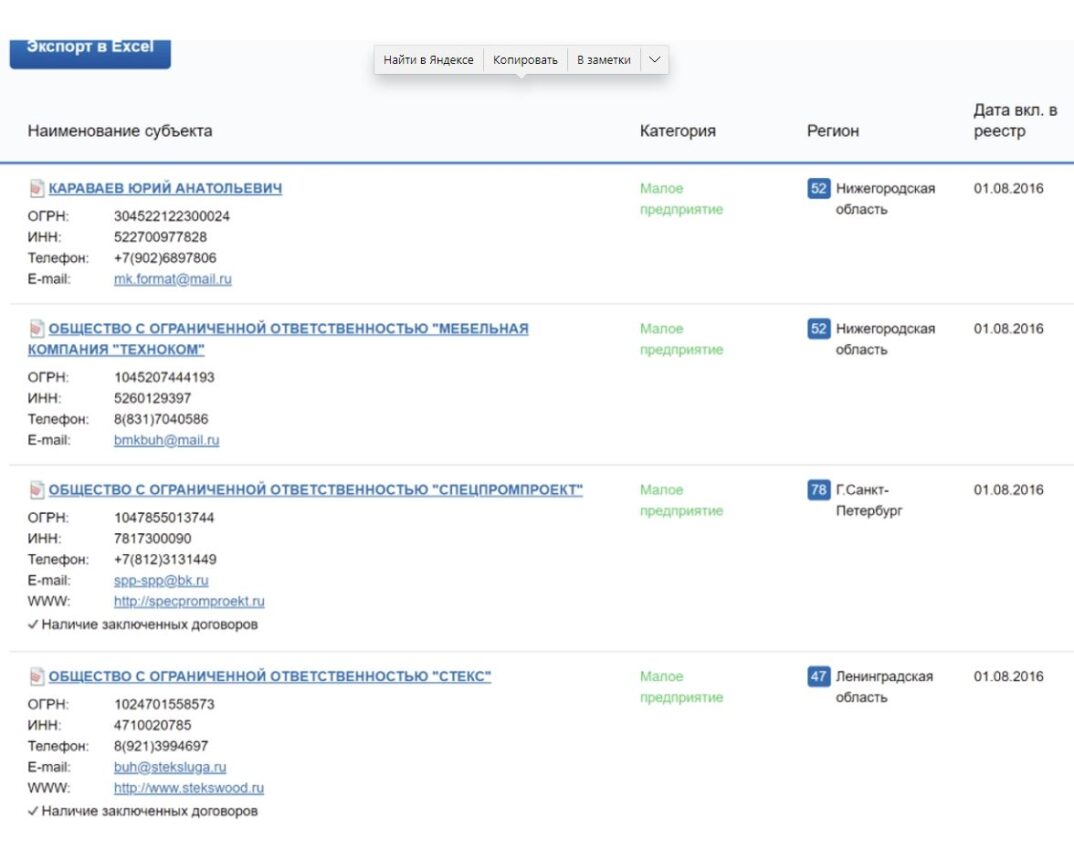The height and width of the screenshot is (850, 1074).
Task: Click region badge 47 for Ленинградская область
Action: pyautogui.click(x=818, y=677)
